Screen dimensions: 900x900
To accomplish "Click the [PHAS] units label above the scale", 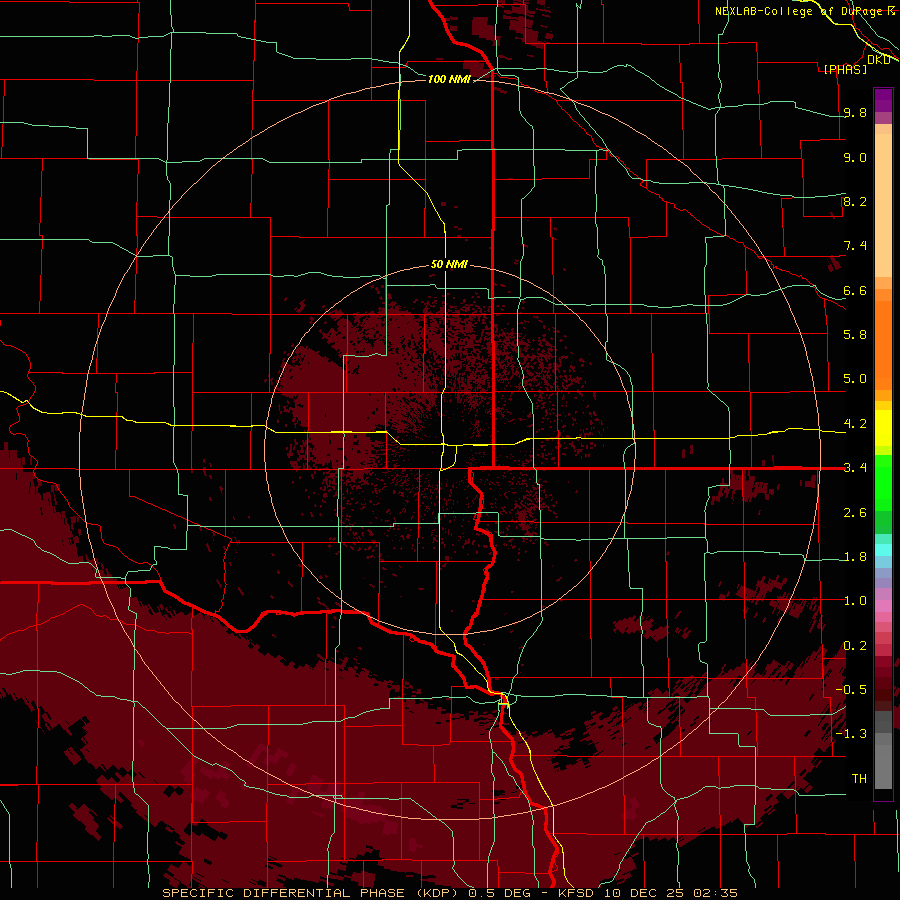I will click(845, 69).
